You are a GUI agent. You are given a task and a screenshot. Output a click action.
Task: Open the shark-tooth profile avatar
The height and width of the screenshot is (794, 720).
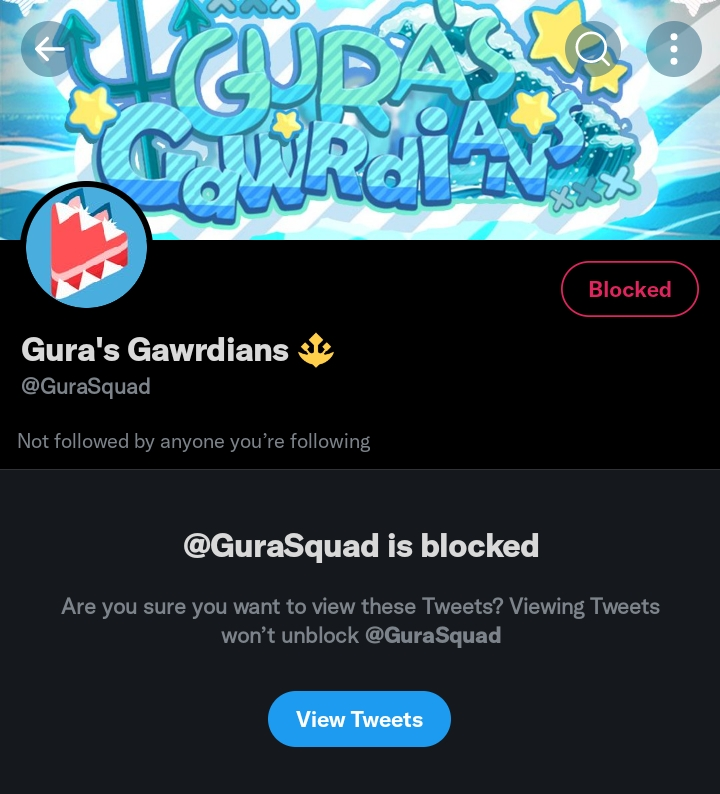pos(87,247)
